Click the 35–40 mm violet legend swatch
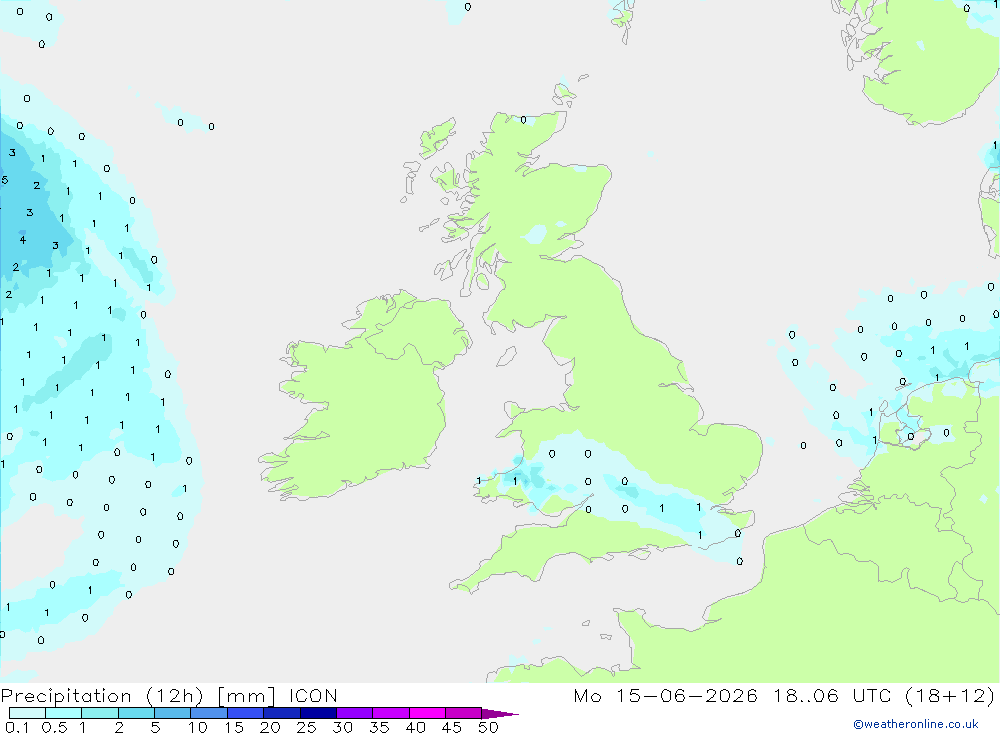 (x=391, y=713)
